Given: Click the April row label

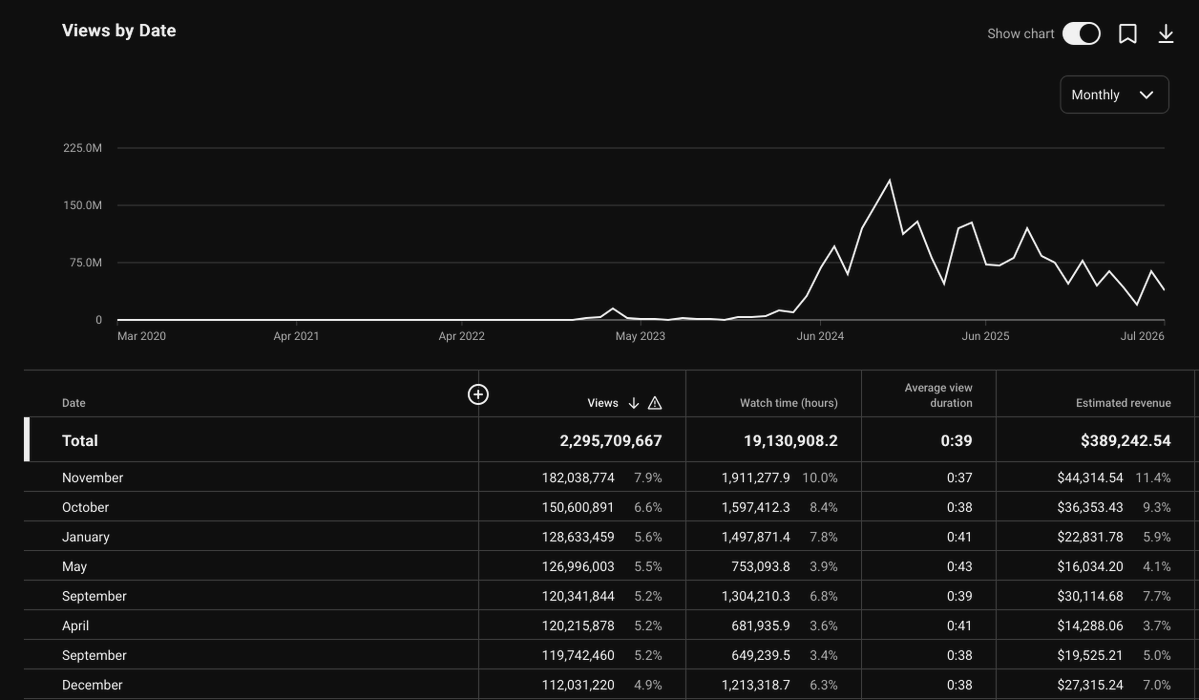Looking at the screenshot, I should 75,626.
